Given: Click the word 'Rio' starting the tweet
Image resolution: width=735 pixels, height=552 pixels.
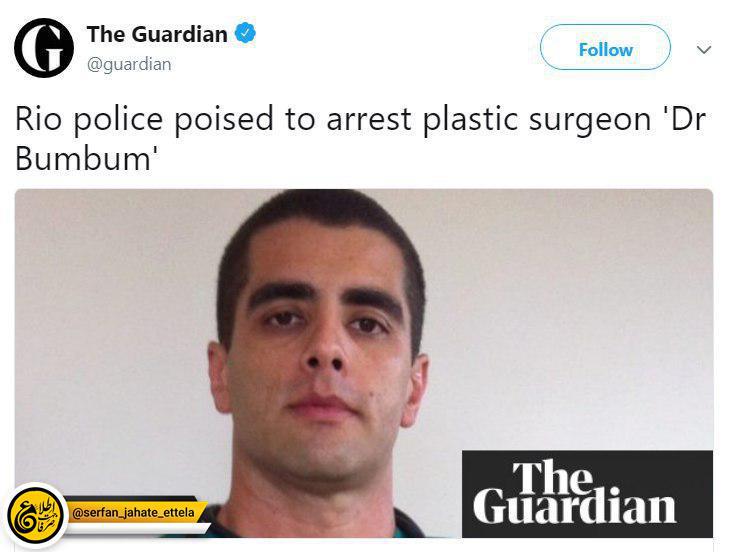Looking at the screenshot, I should point(38,119).
